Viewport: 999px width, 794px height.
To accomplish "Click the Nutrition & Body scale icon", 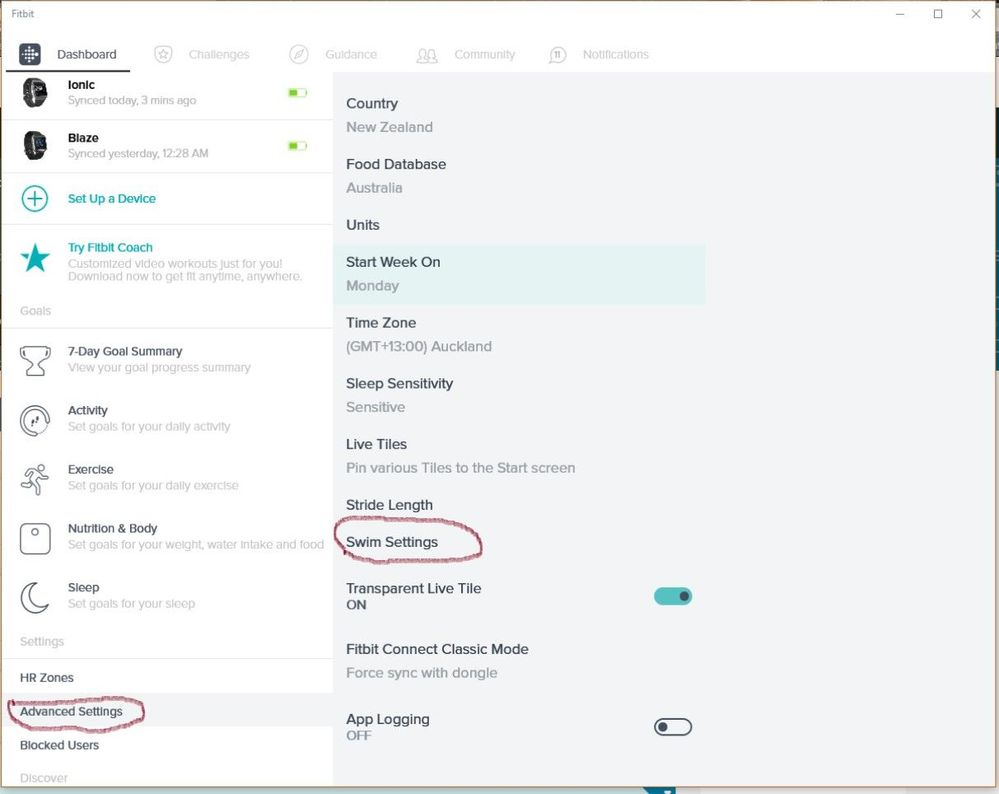I will click(x=35, y=538).
